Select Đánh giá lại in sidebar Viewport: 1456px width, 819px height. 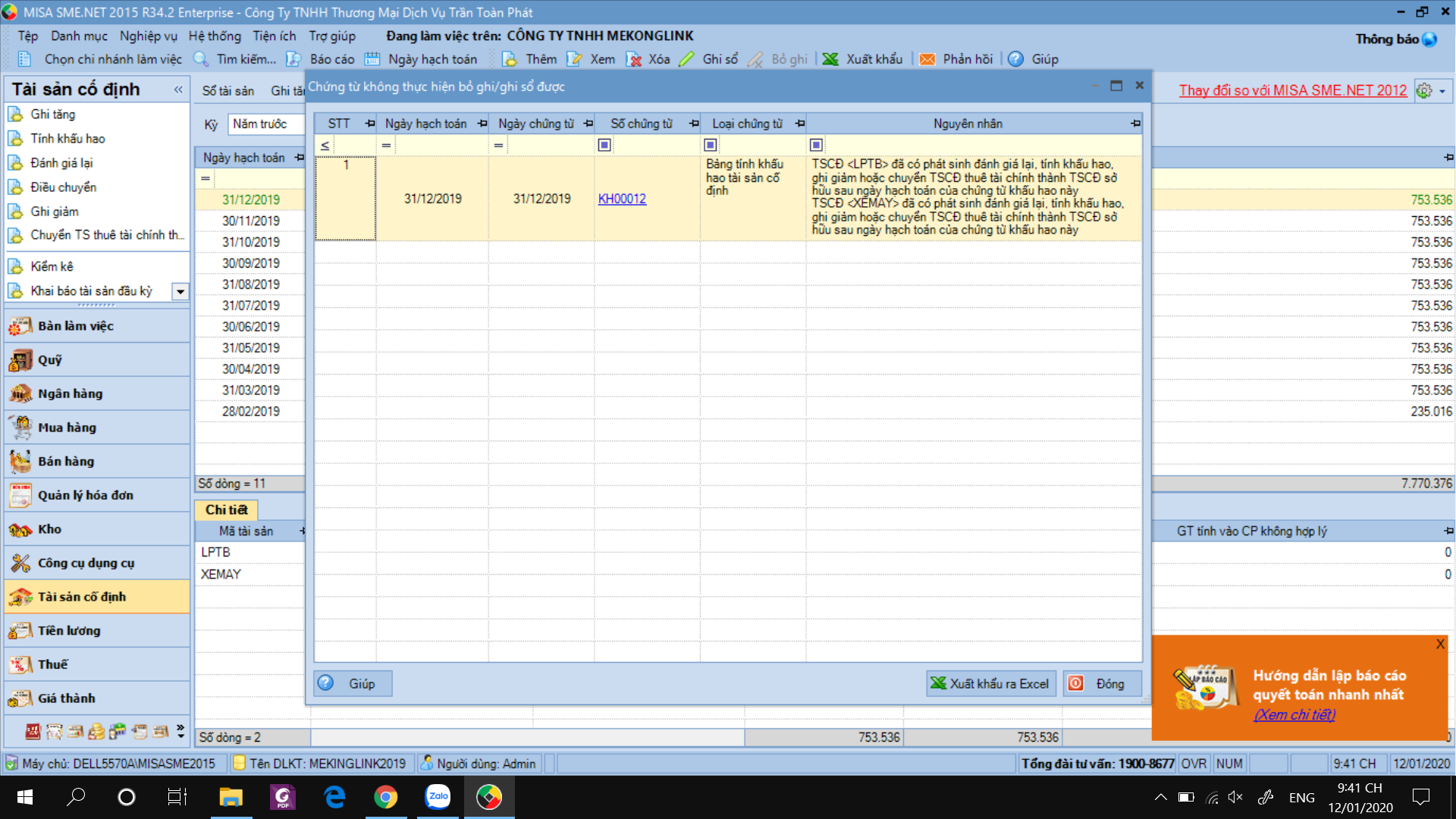61,163
